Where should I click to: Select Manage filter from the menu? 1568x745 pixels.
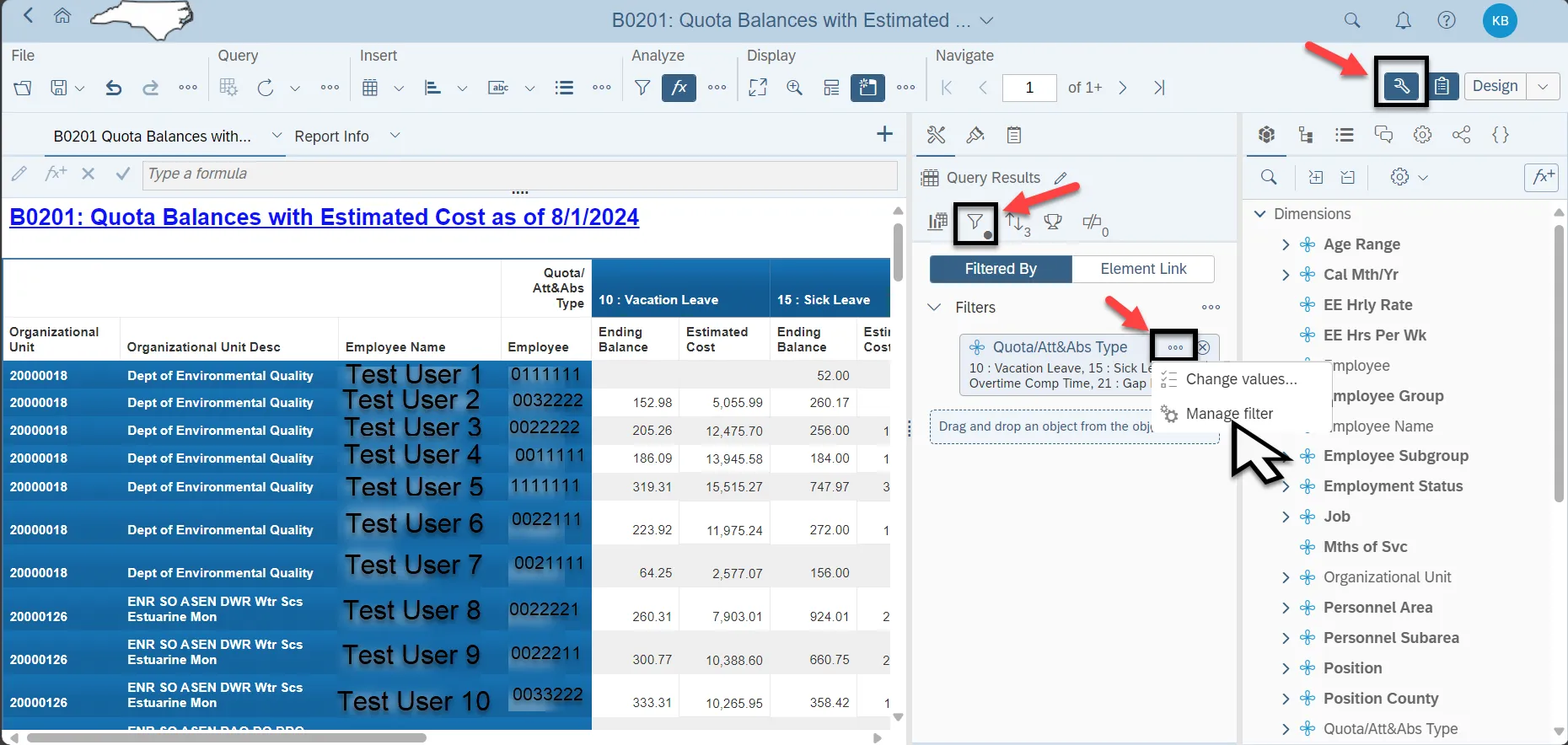pos(1229,414)
